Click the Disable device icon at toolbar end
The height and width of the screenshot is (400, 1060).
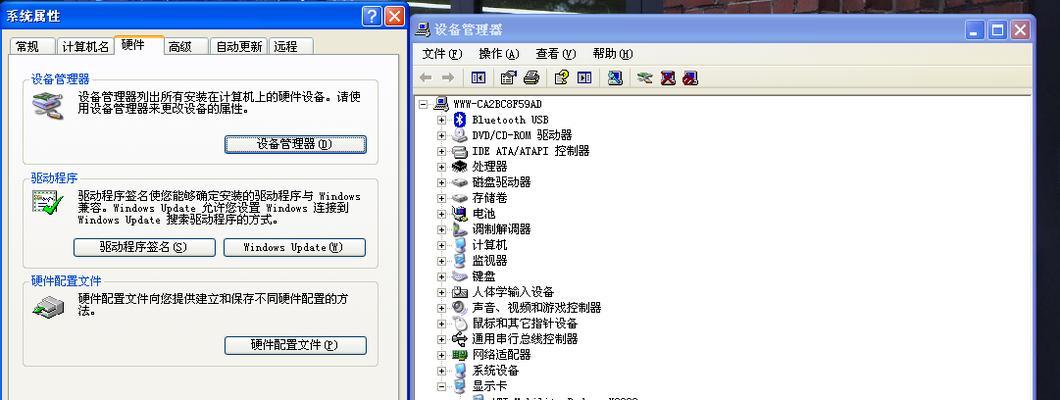click(690, 78)
